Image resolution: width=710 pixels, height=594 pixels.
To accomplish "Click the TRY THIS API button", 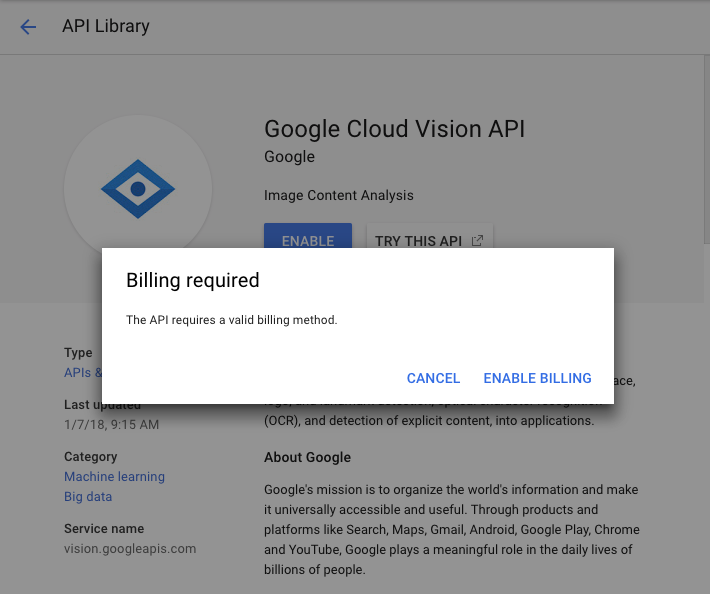I will pyautogui.click(x=429, y=236).
